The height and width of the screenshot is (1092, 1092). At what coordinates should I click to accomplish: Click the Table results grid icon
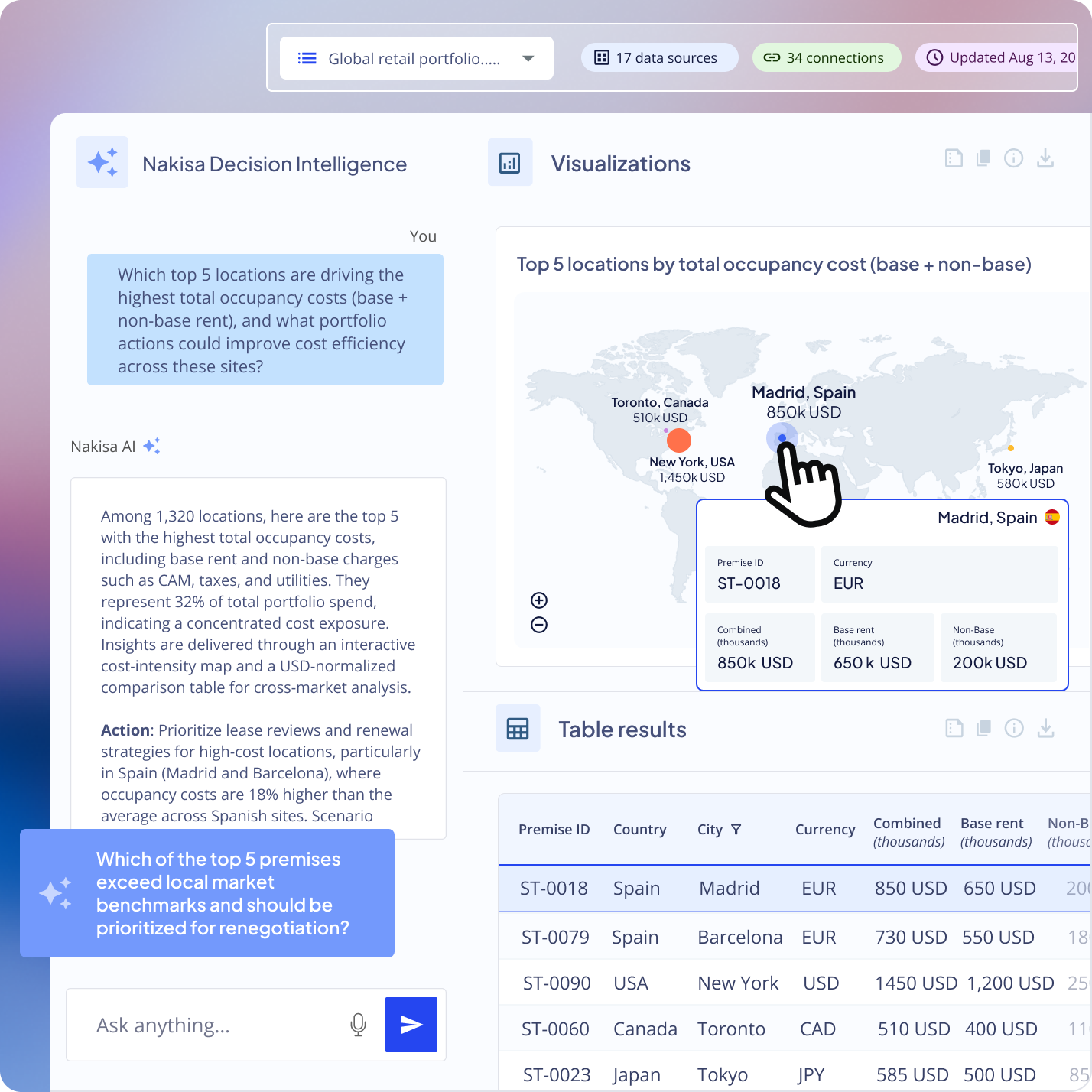518,728
